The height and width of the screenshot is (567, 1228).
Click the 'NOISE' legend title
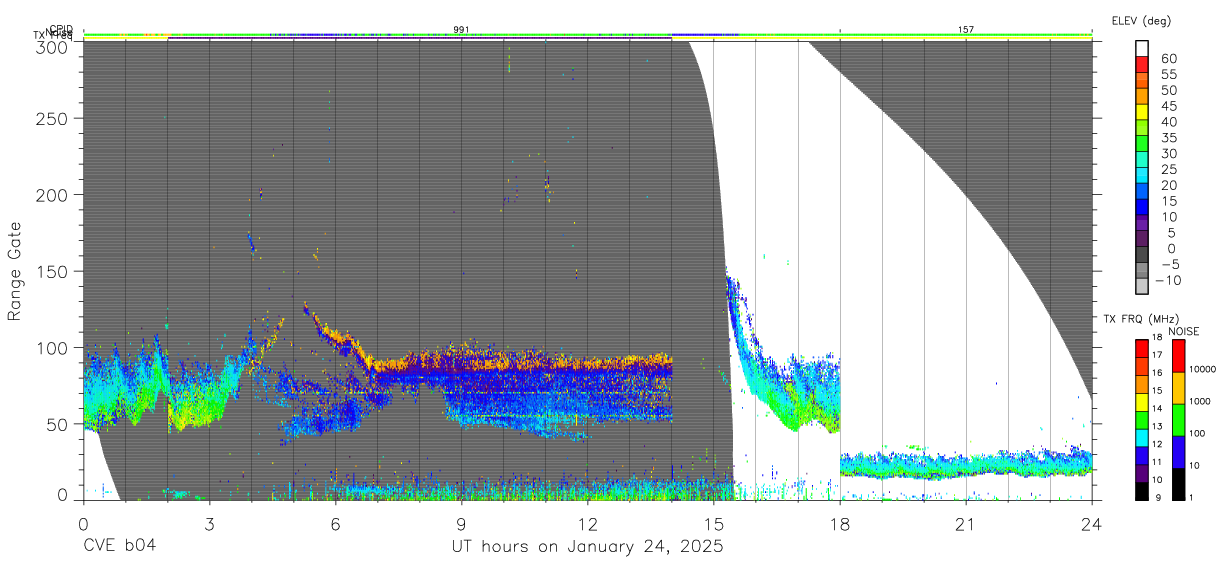pyautogui.click(x=1183, y=330)
